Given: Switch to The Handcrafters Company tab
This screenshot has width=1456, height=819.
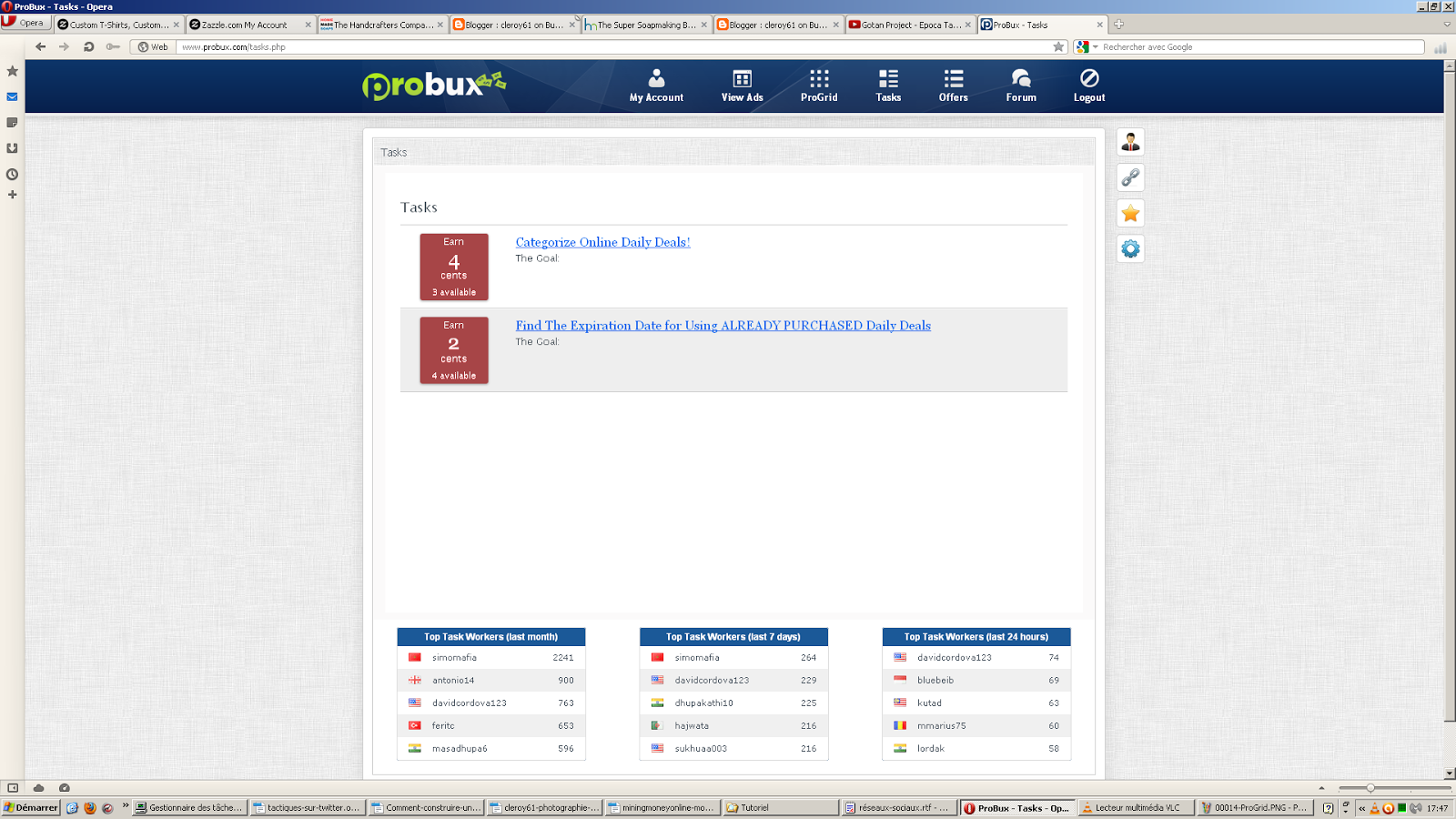Looking at the screenshot, I should click(x=382, y=25).
